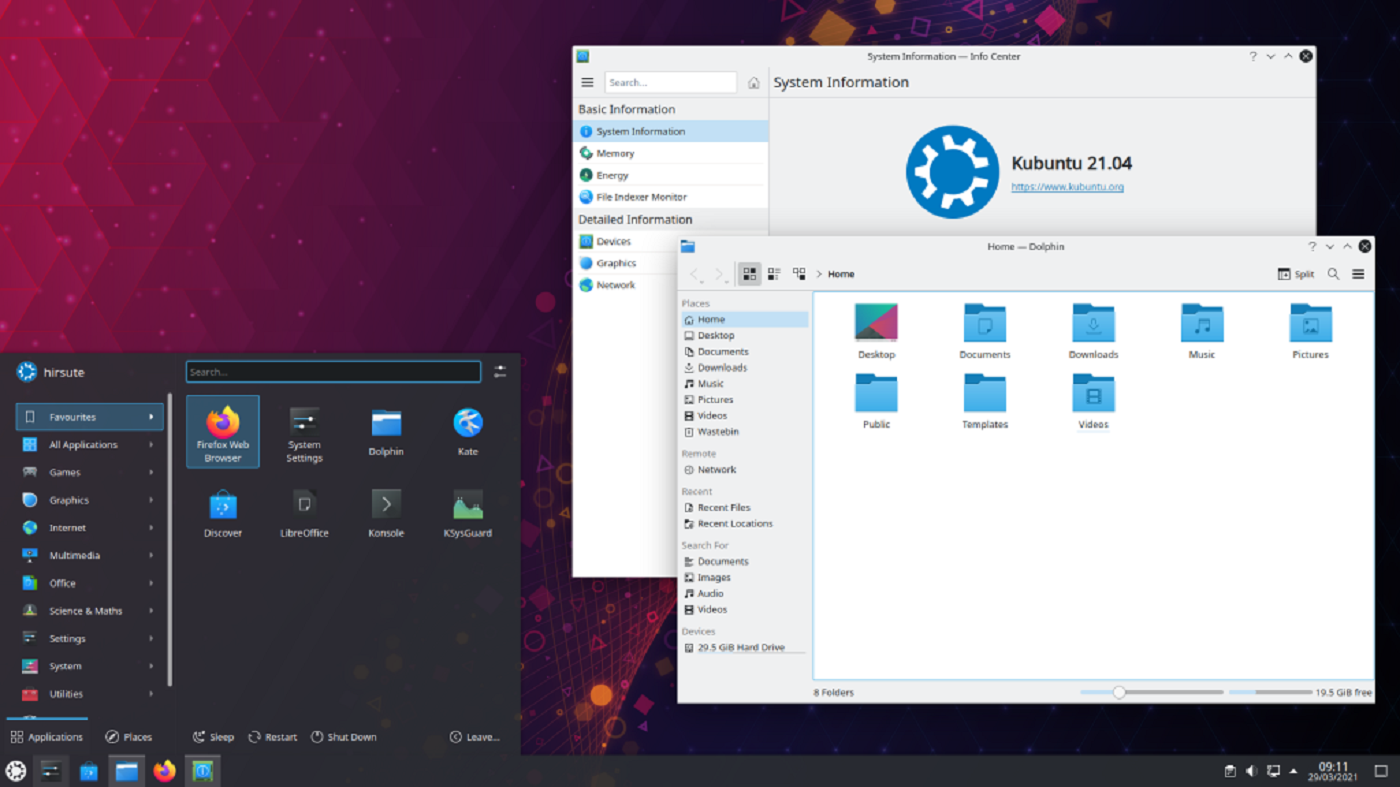Expand the Graphics category in the app menu
1400x787 pixels.
click(88, 499)
